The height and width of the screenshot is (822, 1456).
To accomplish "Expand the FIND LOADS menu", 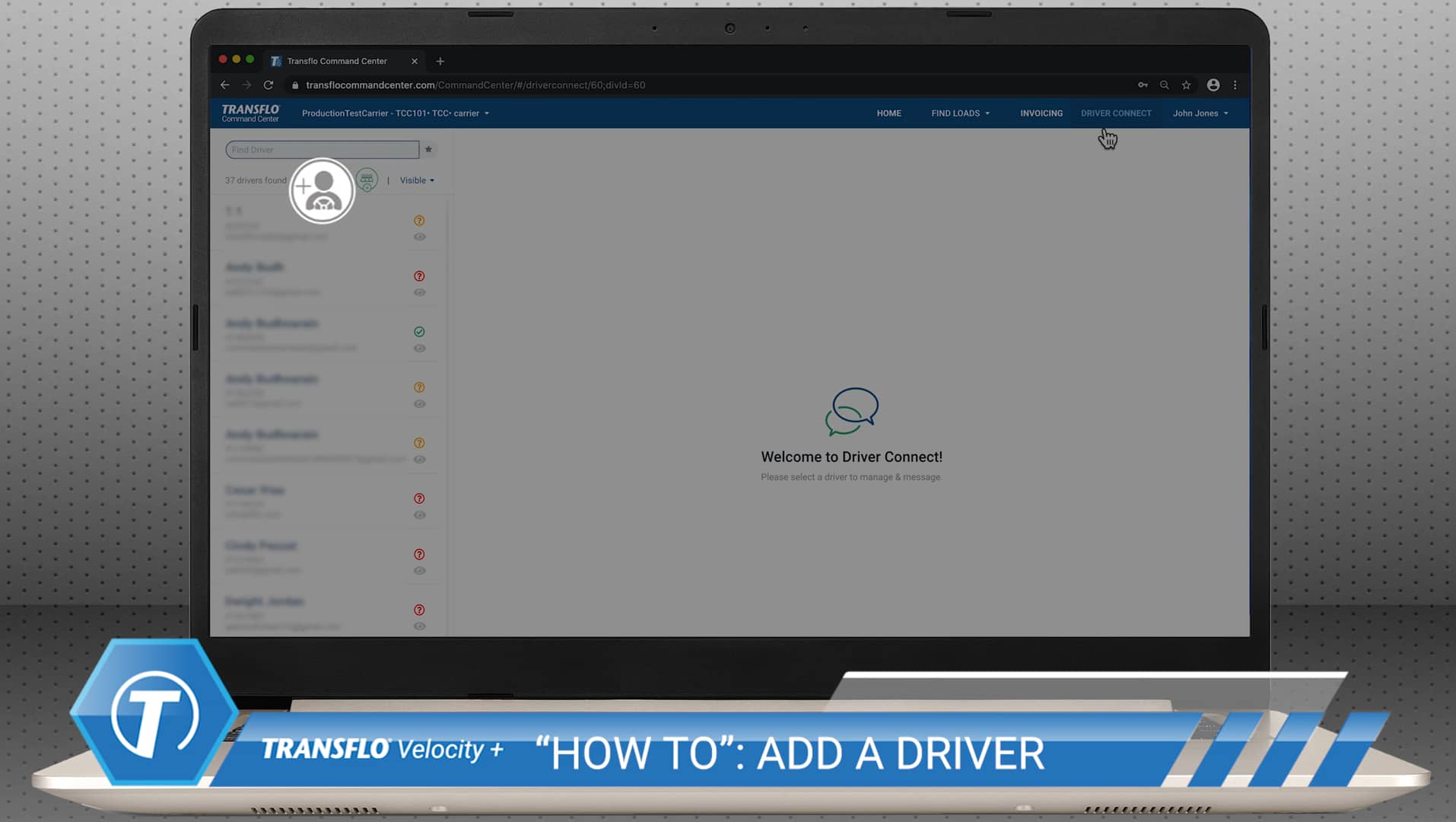I will 961,113.
